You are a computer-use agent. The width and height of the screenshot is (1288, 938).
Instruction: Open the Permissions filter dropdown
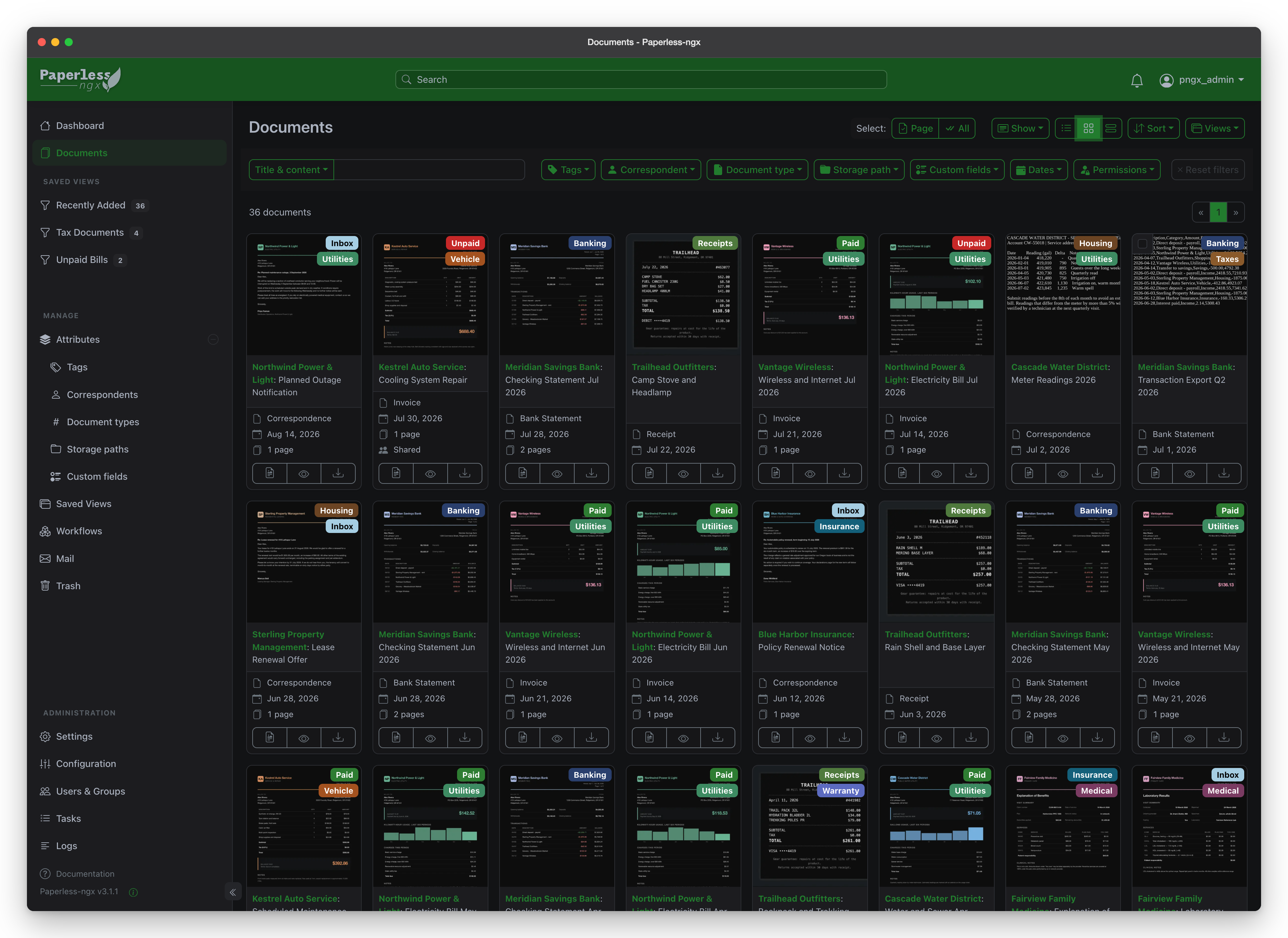click(1117, 170)
